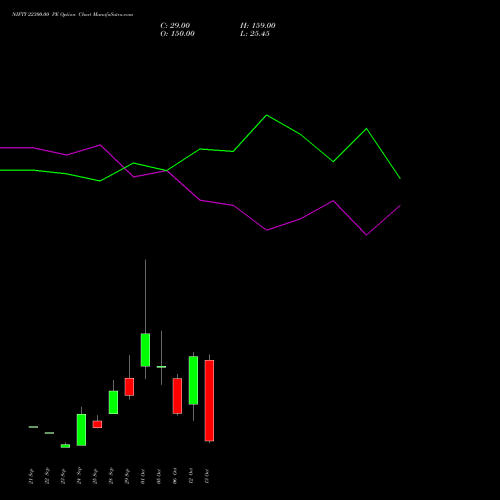Click the close value C: 29.00
The width and height of the screenshot is (500, 500).
point(175,26)
